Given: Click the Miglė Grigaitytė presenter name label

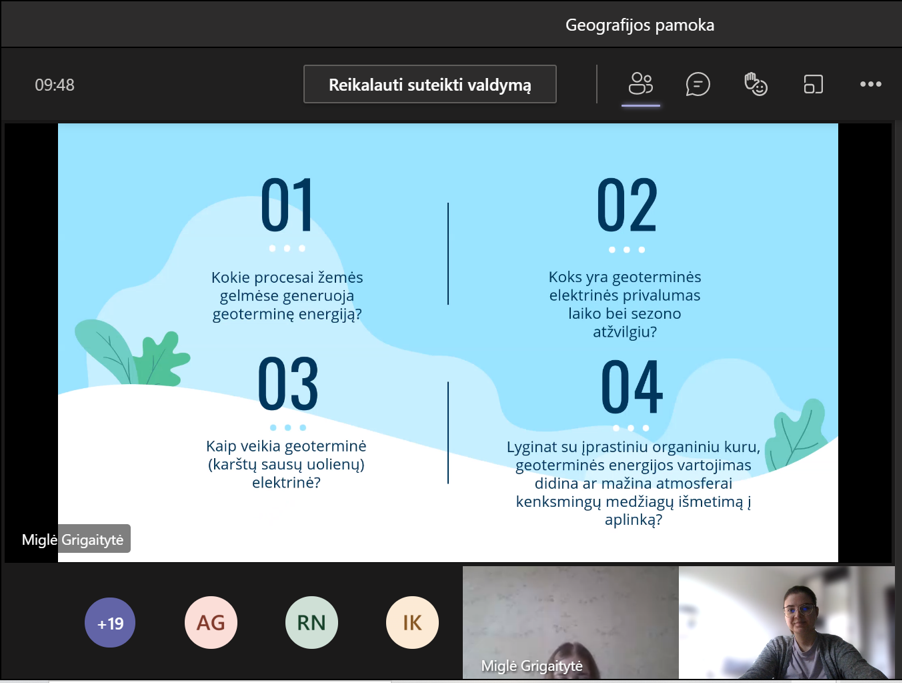Looking at the screenshot, I should pos(73,539).
